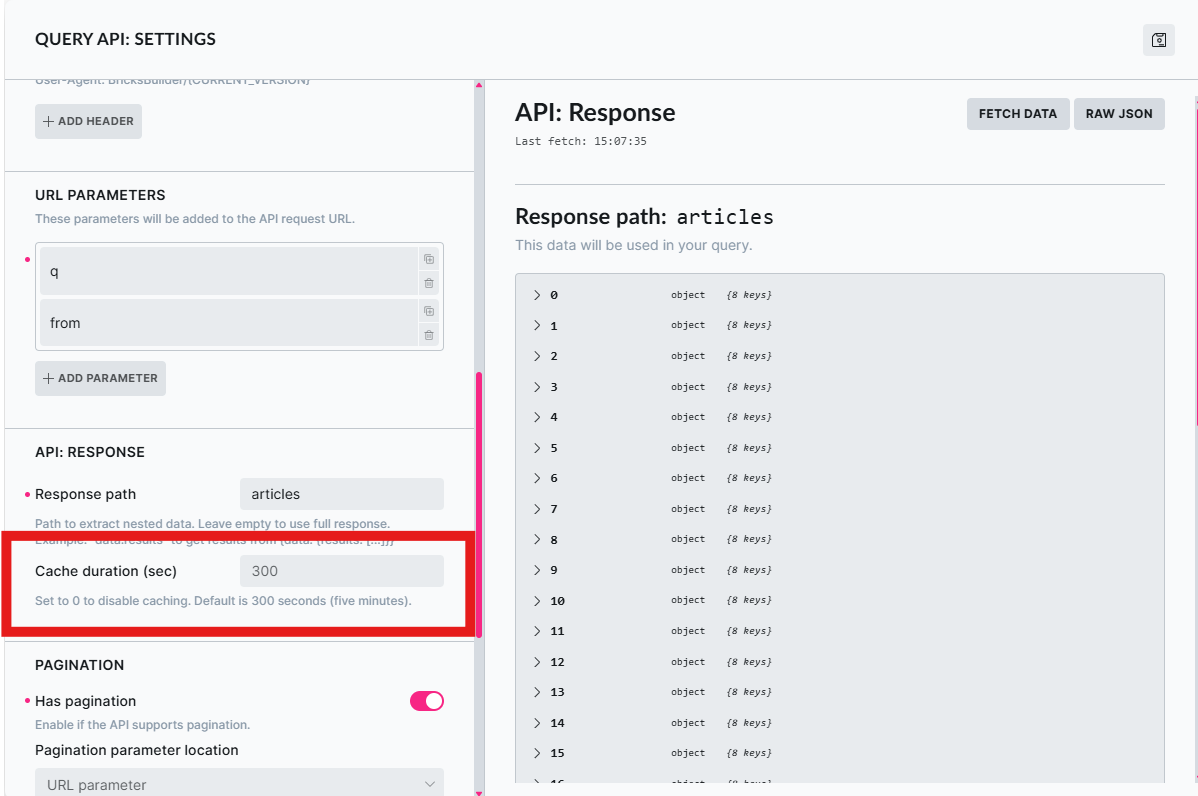Delete the "q" URL parameter

tap(429, 283)
